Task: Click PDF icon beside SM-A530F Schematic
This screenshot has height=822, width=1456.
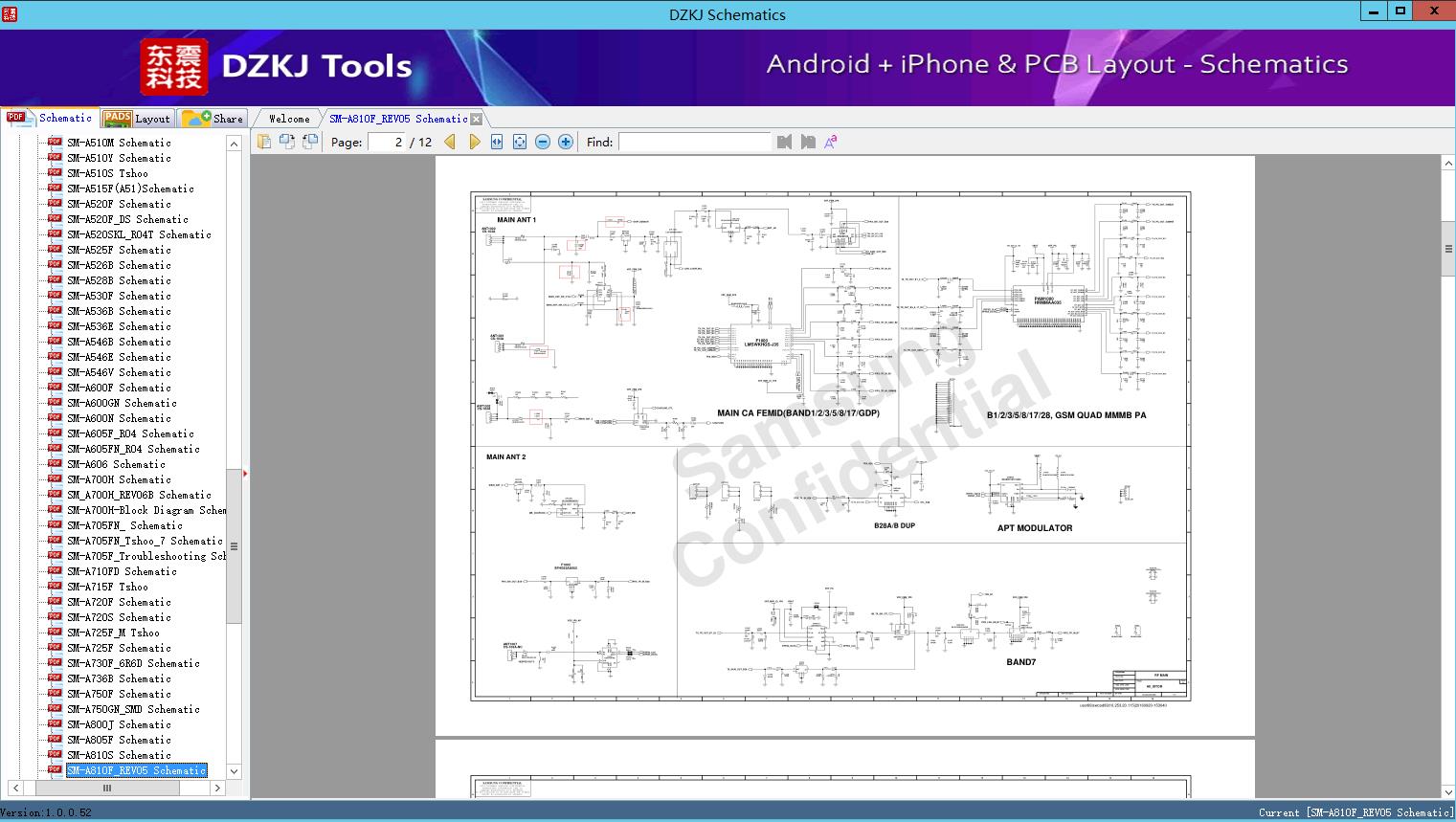Action: click(x=55, y=296)
